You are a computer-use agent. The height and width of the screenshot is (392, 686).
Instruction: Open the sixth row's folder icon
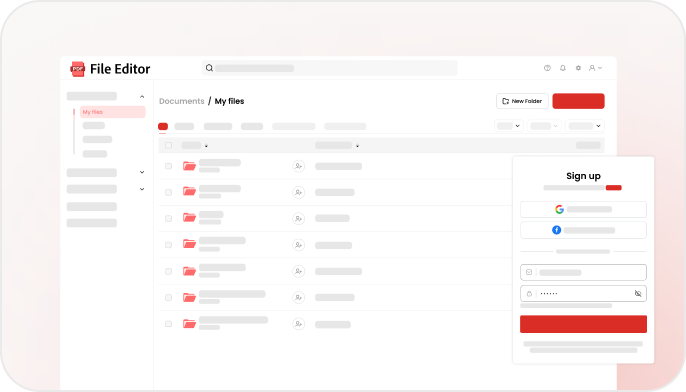point(189,298)
